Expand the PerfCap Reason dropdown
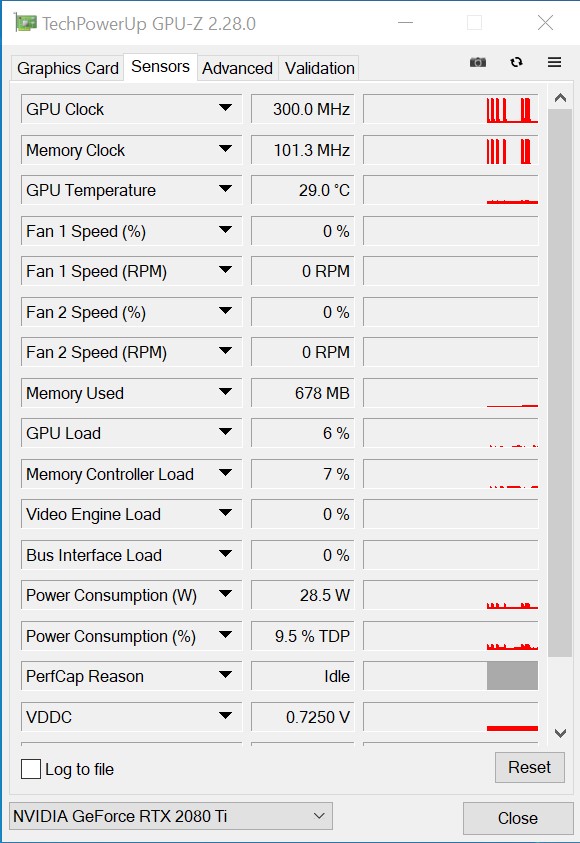The width and height of the screenshot is (580, 843). pos(225,675)
